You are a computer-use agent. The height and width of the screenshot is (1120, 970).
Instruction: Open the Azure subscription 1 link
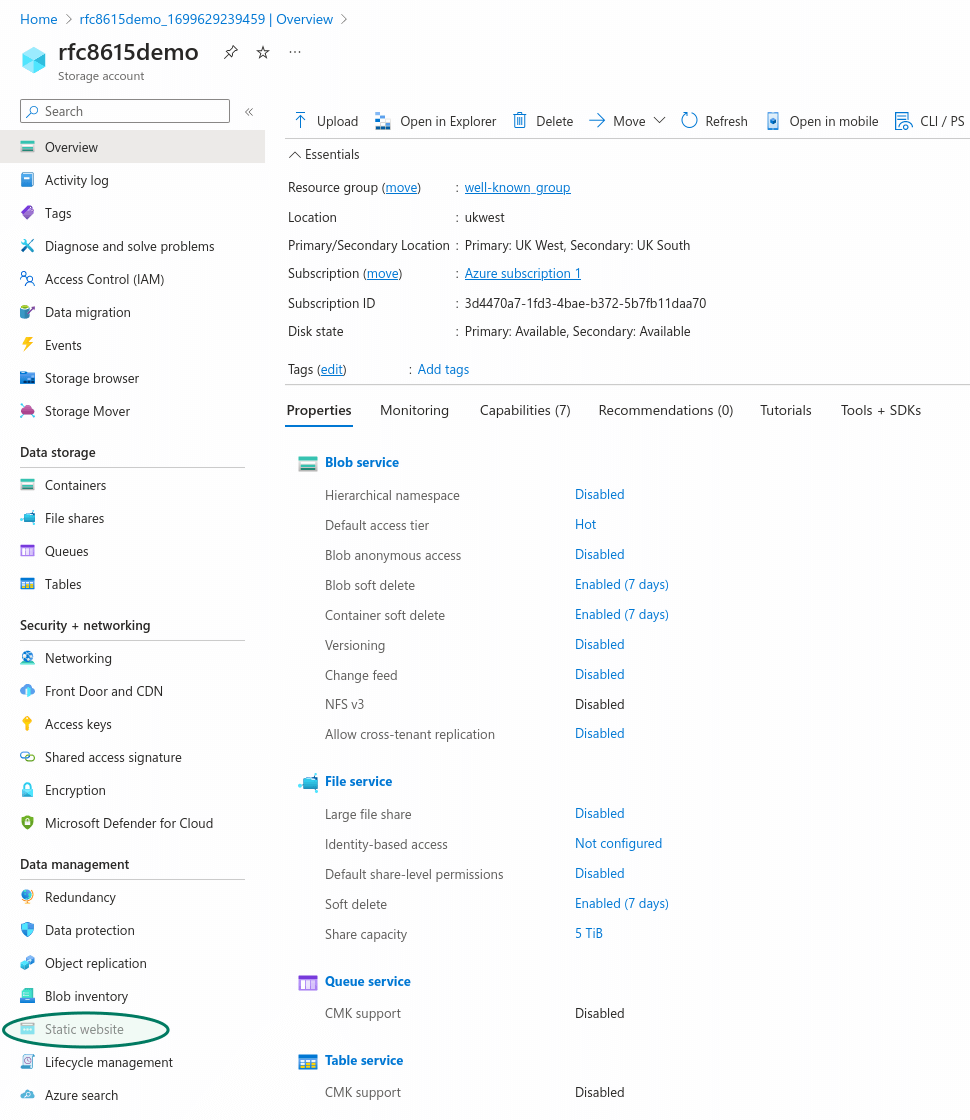[523, 274]
